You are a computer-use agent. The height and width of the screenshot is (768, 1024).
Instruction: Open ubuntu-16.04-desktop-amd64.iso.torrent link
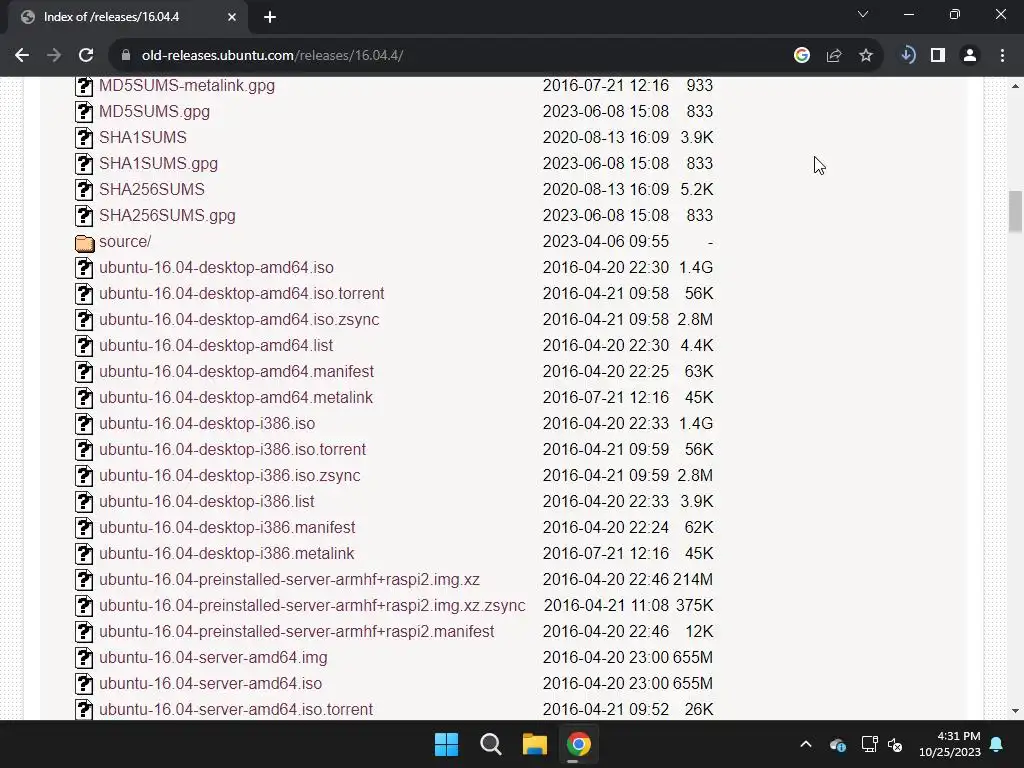pyautogui.click(x=242, y=294)
